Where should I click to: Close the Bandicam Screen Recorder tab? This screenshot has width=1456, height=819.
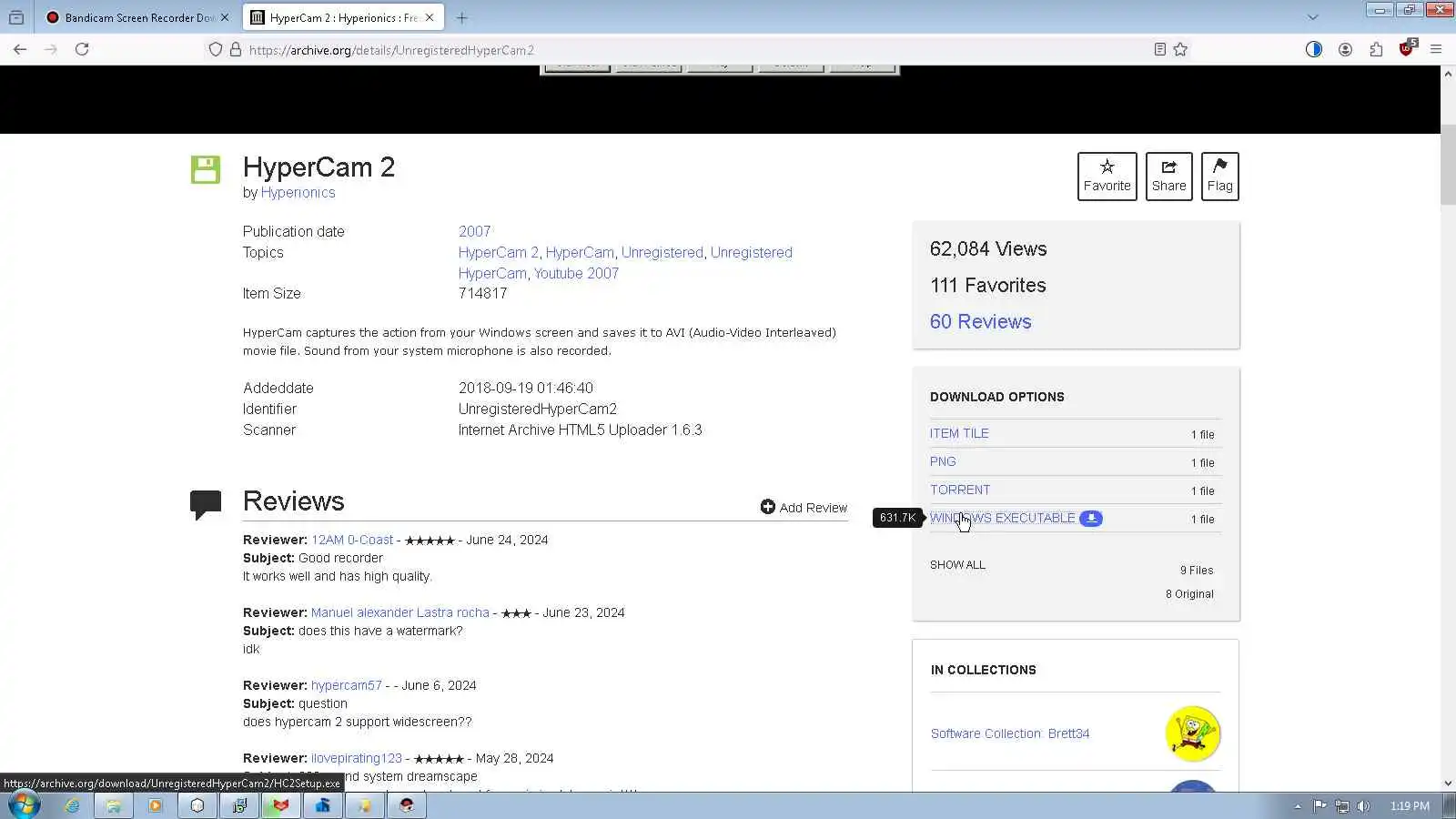tap(225, 17)
